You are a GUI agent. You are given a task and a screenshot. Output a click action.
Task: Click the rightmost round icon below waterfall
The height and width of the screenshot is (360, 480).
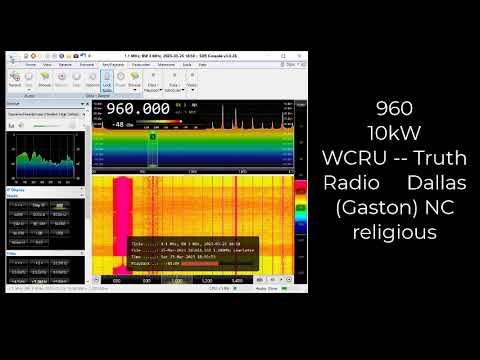pyautogui.click(x=289, y=279)
